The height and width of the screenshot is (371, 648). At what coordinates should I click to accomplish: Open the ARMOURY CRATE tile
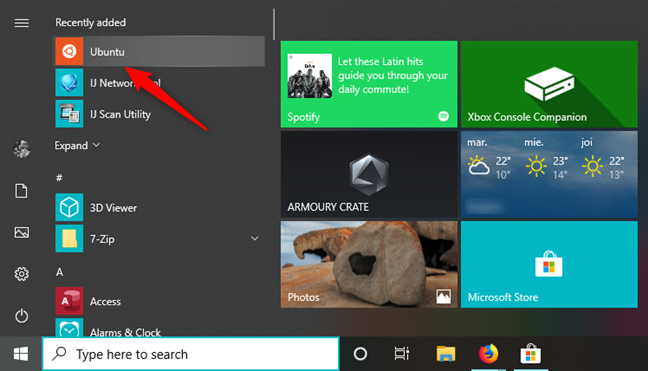(369, 174)
